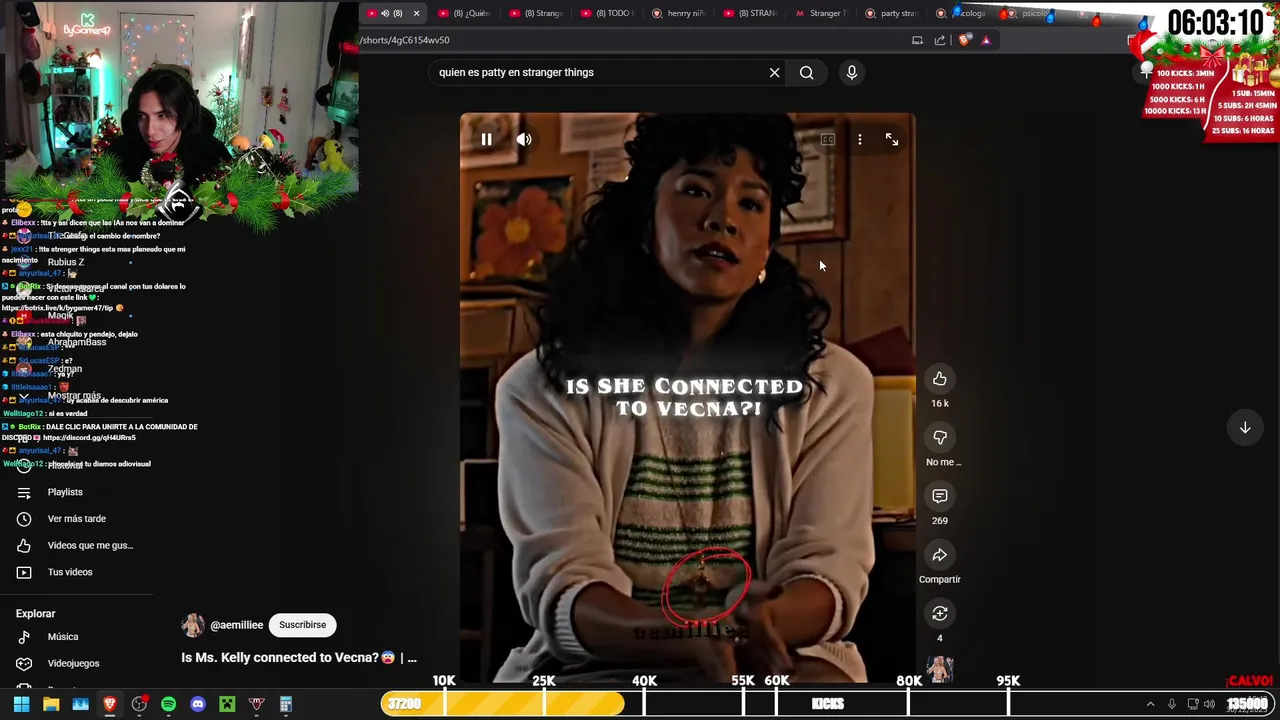The width and height of the screenshot is (1280, 720).
Task: Expand hidden system tray icons chevron
Action: 1150,704
